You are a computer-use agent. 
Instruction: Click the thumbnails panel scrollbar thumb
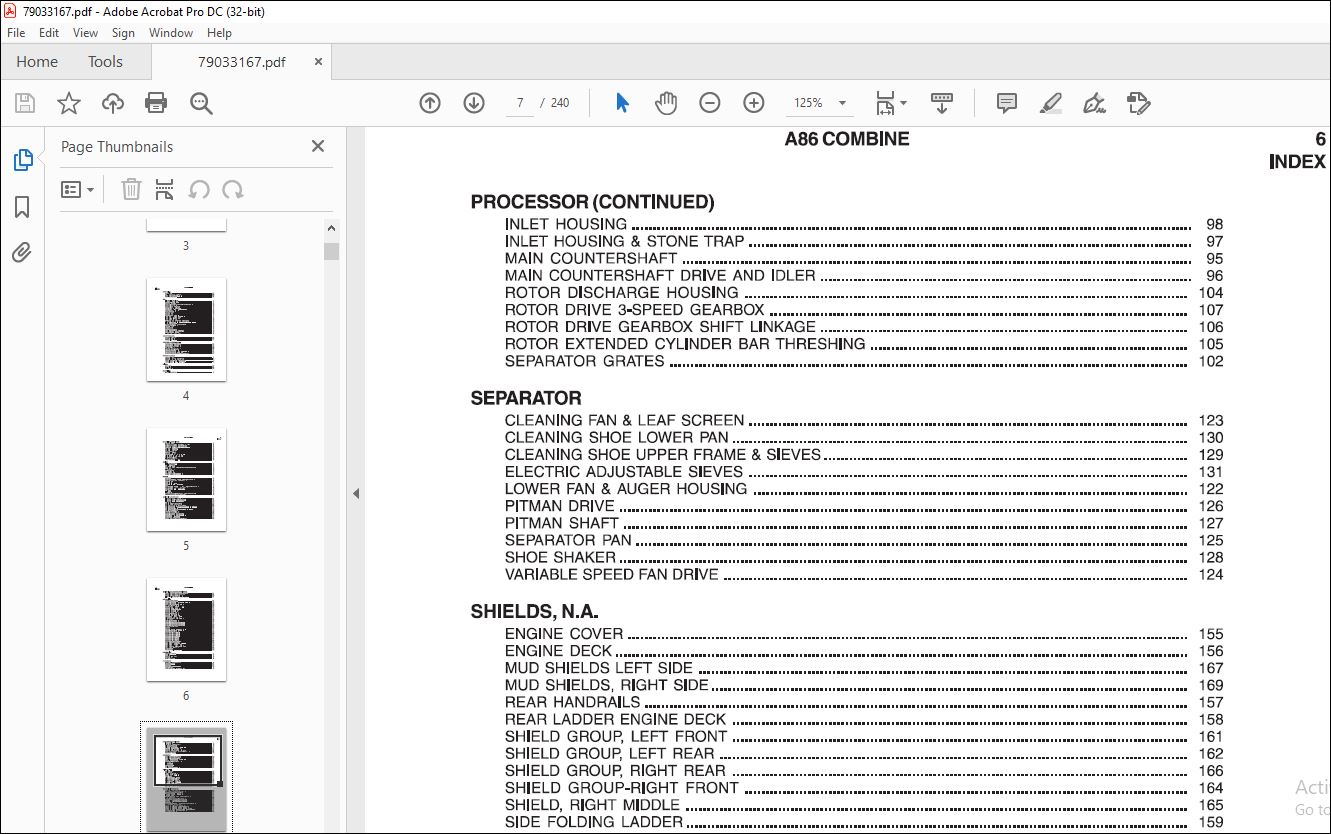tap(332, 251)
